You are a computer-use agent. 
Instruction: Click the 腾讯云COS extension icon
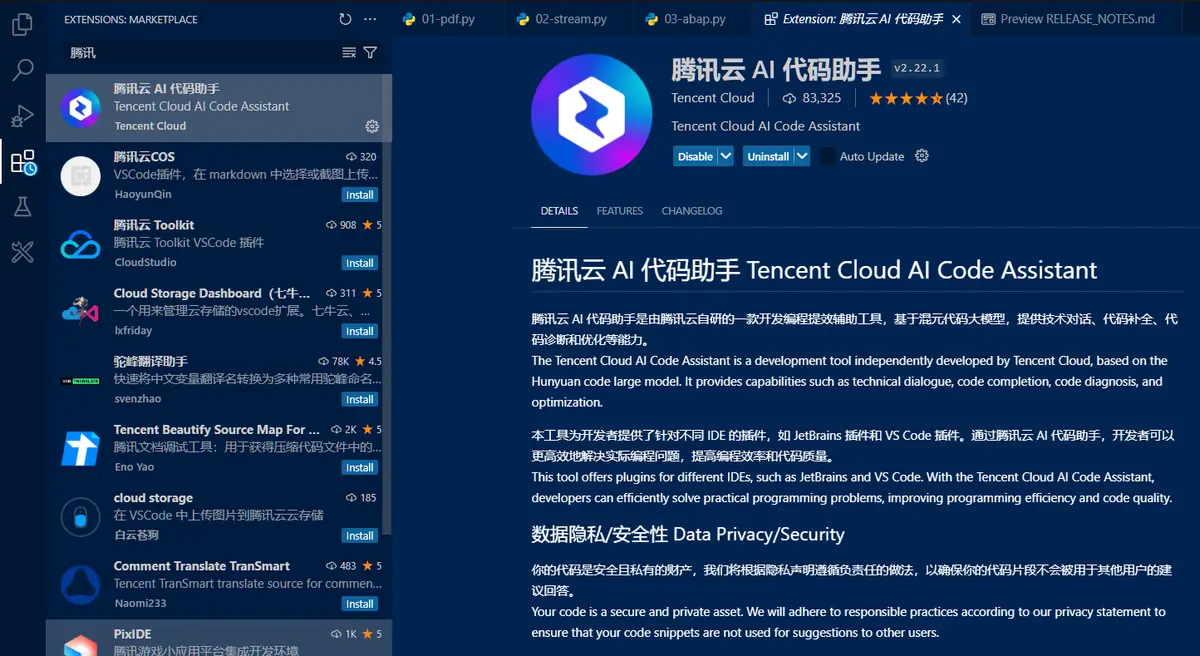80,176
